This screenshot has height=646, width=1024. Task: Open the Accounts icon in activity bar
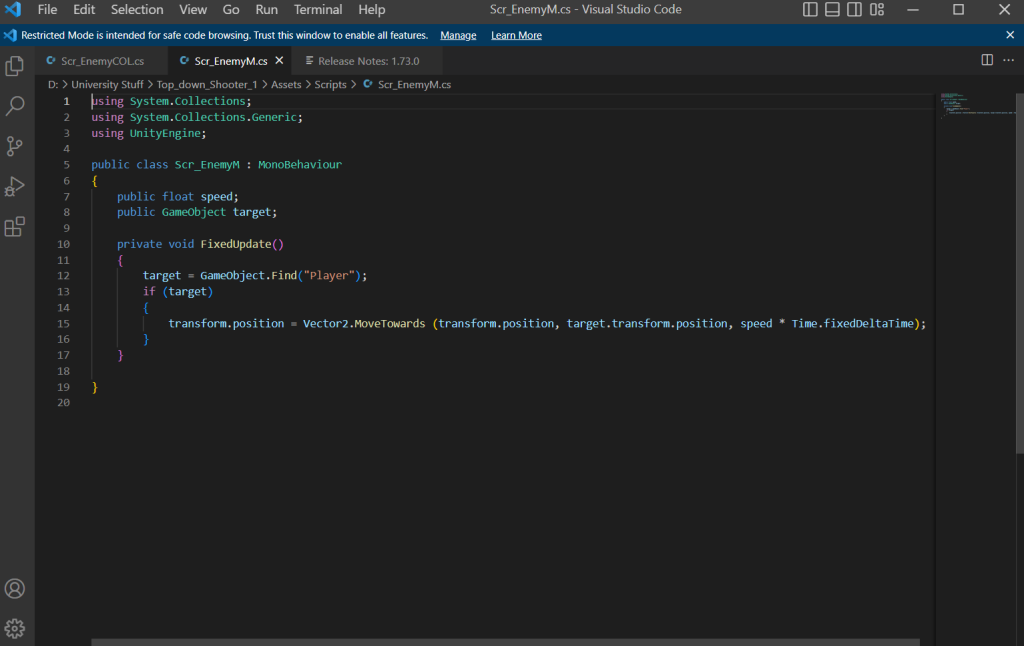pyautogui.click(x=15, y=589)
